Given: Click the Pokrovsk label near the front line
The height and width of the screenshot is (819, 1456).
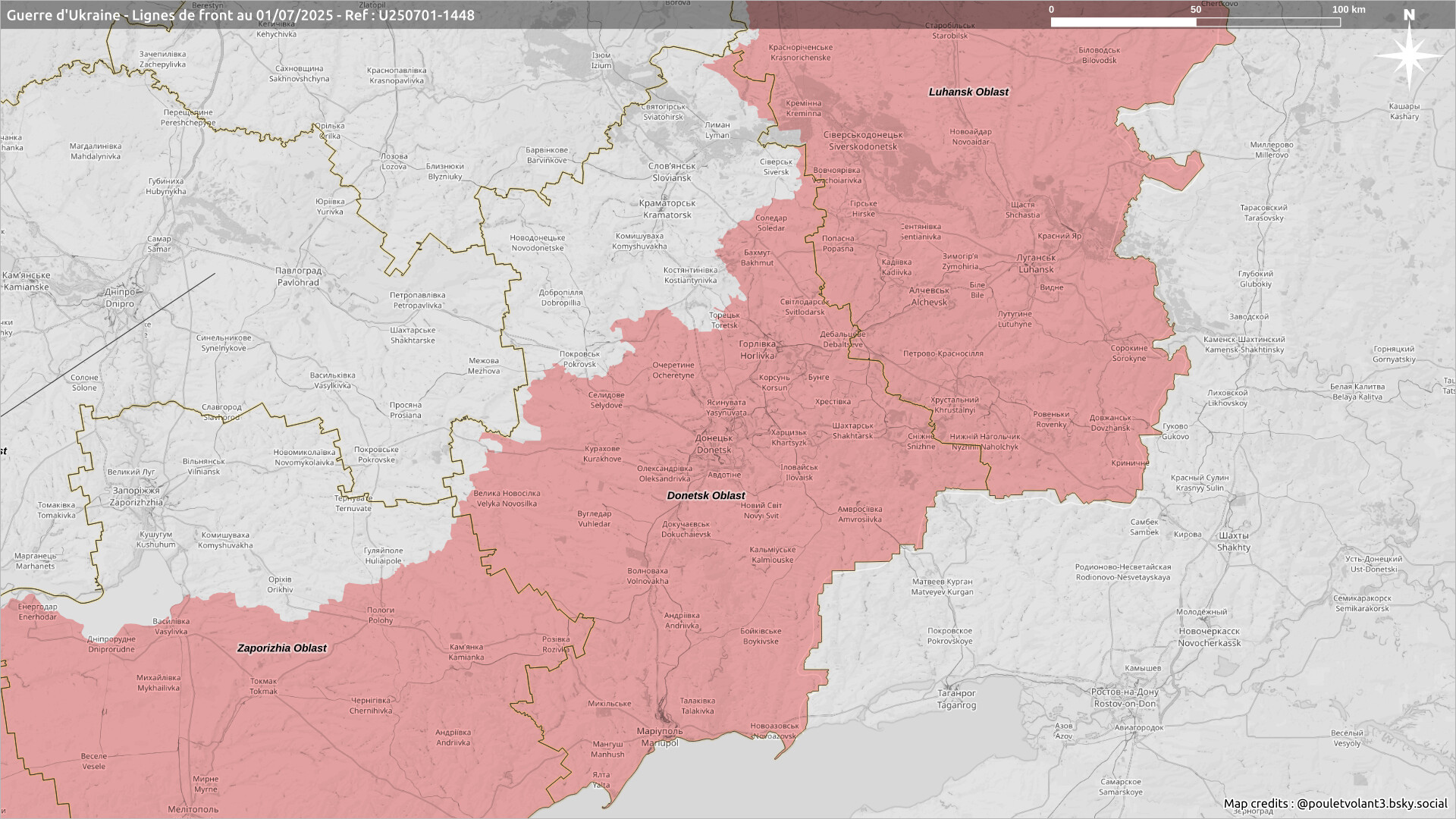Looking at the screenshot, I should 579,359.
